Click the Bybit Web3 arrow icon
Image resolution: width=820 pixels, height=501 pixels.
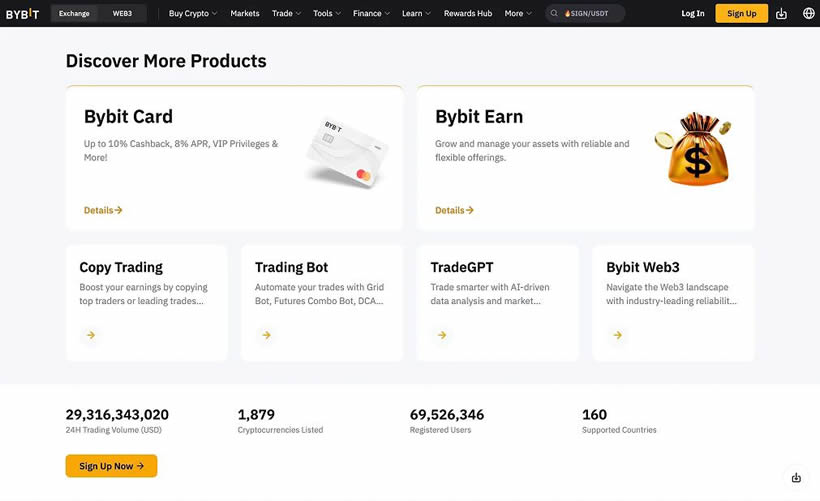coord(618,335)
